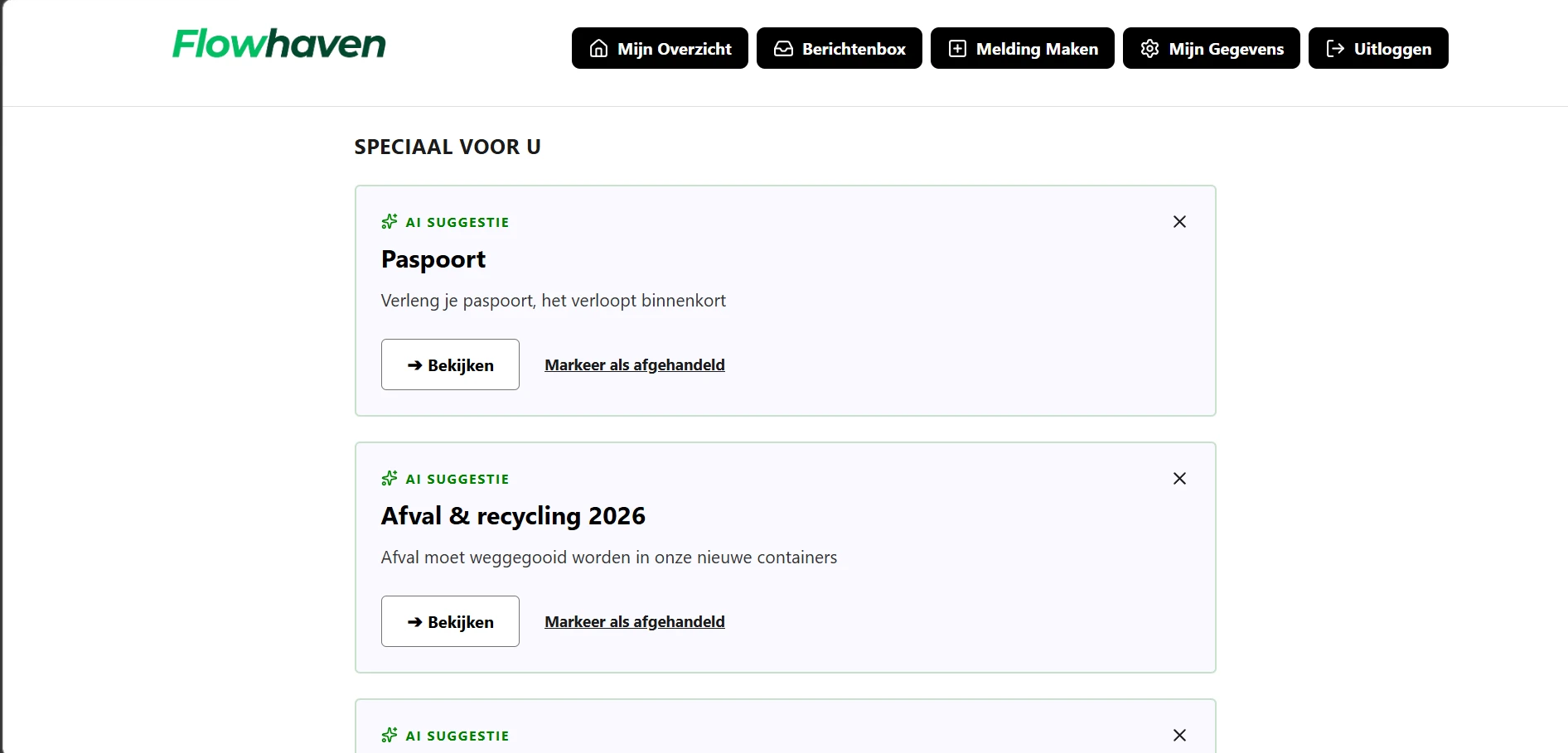Dismiss the Paspoort suggestion with its X
1568x753 pixels.
tap(1179, 221)
